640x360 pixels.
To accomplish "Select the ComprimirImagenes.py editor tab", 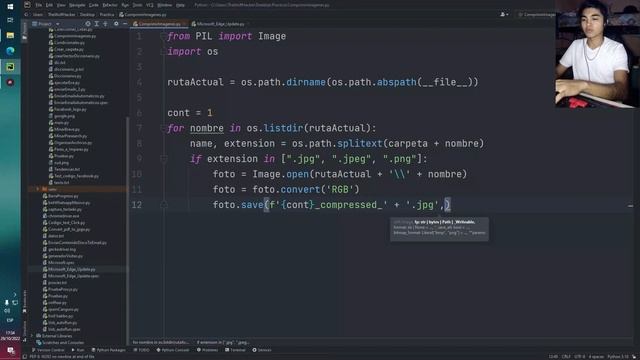I will [159, 24].
